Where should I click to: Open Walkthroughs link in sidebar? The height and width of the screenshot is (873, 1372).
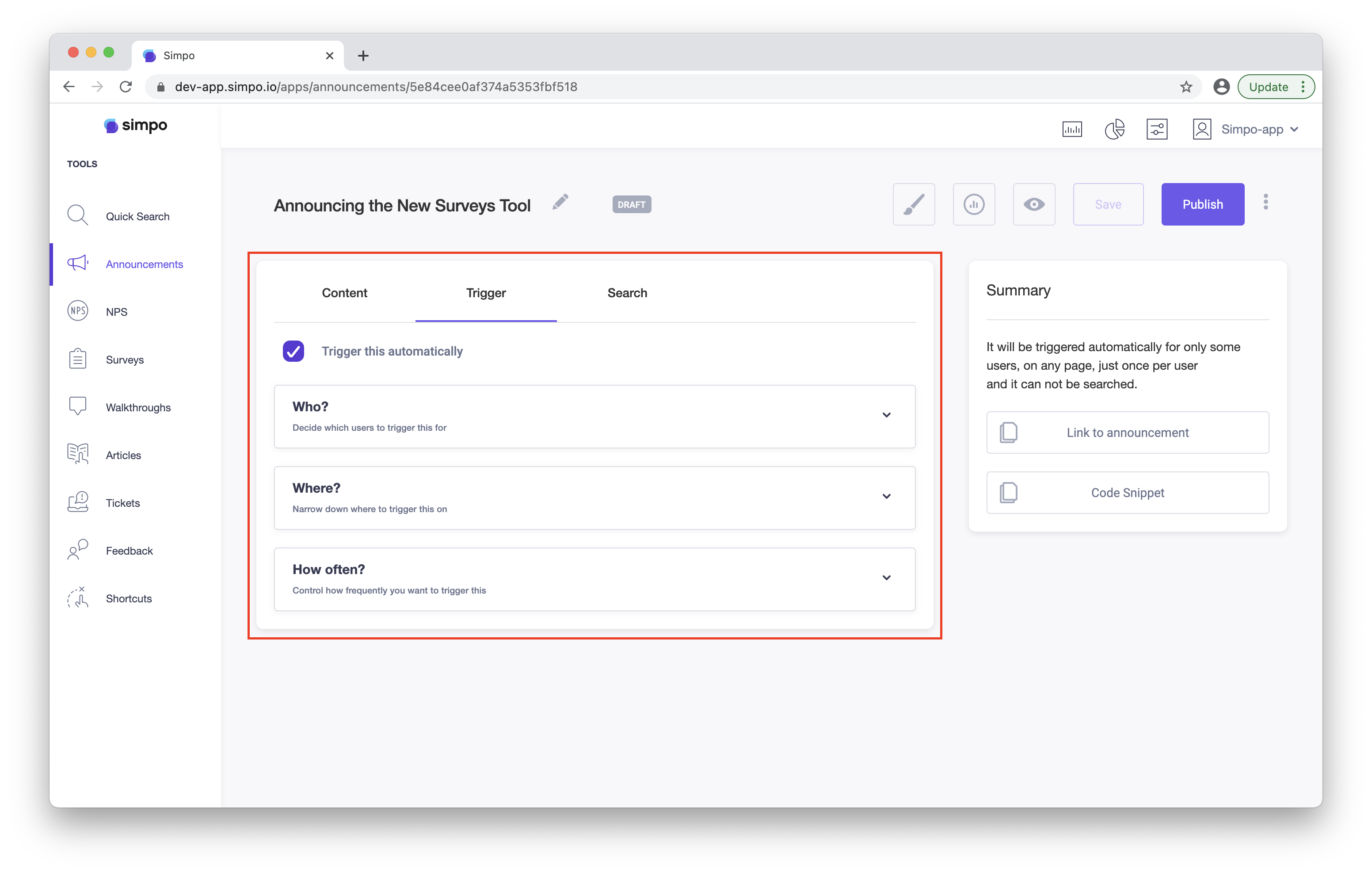tap(138, 407)
